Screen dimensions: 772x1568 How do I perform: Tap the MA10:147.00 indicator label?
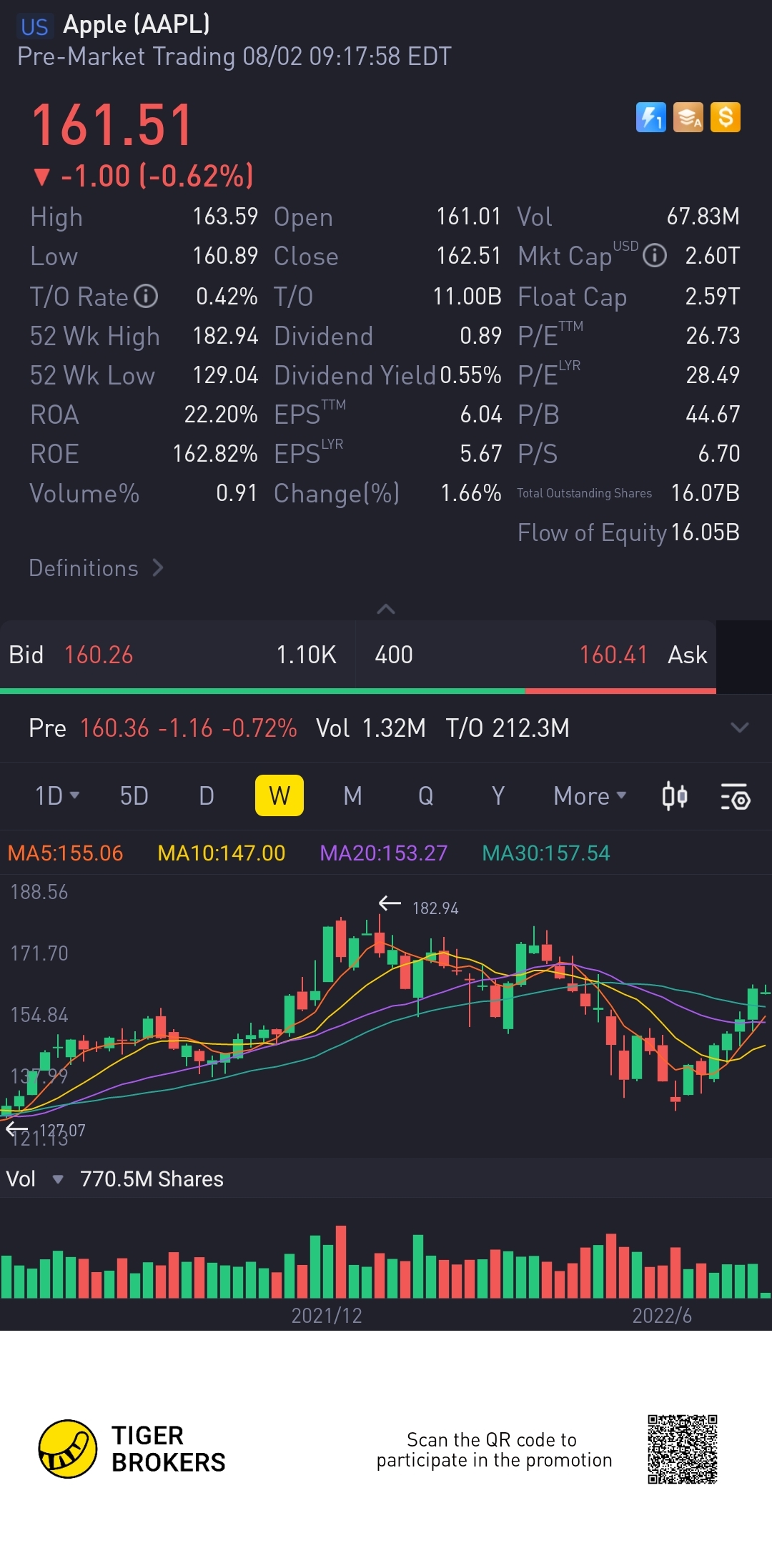[x=222, y=853]
